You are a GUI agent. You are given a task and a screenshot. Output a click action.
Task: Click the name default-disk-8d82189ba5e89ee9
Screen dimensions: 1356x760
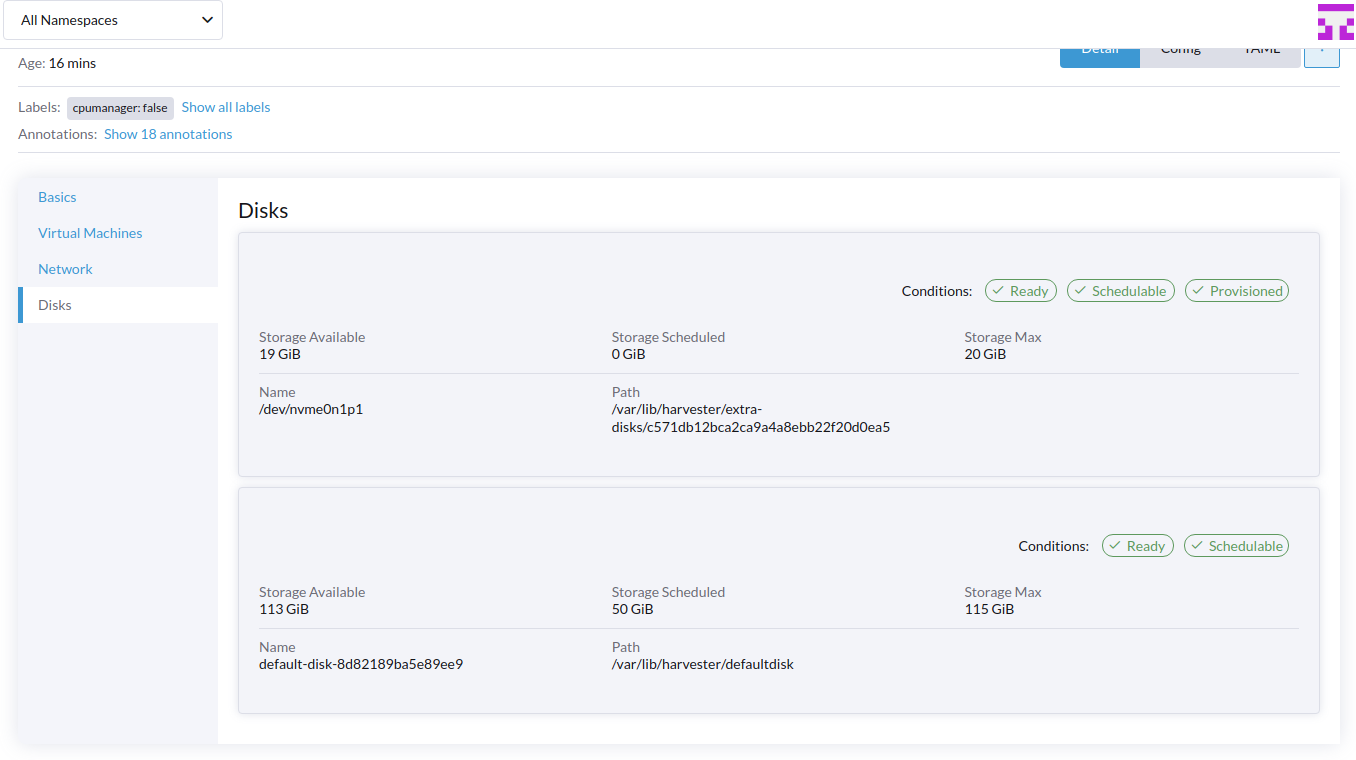point(361,664)
